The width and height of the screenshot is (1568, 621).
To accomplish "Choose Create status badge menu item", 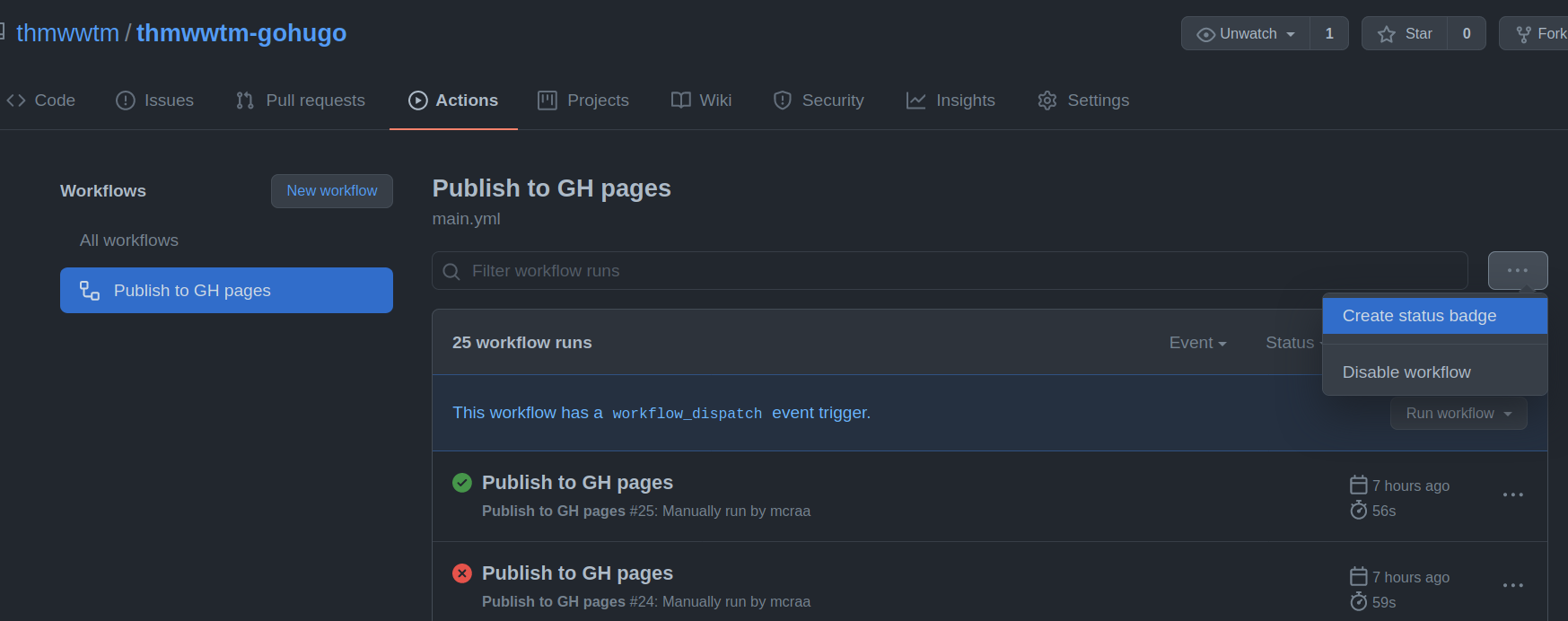I will pos(1435,316).
